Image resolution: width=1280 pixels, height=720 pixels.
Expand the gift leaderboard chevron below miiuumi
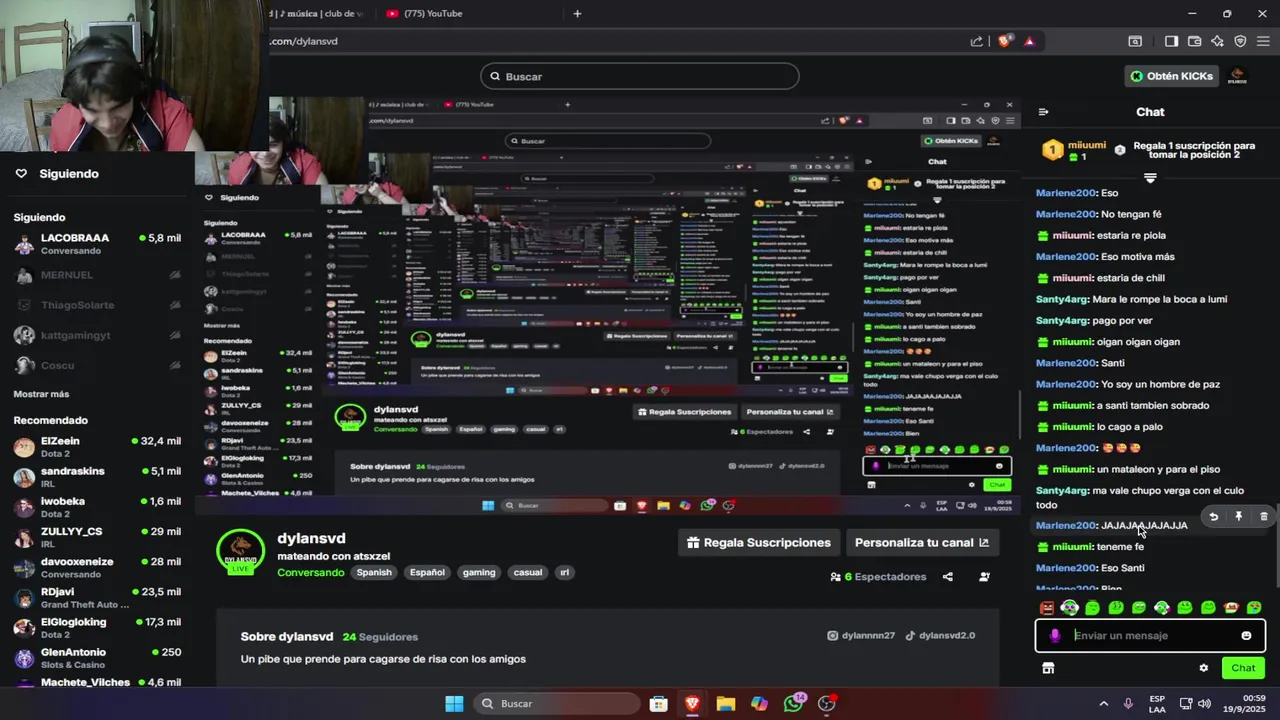coord(1150,178)
